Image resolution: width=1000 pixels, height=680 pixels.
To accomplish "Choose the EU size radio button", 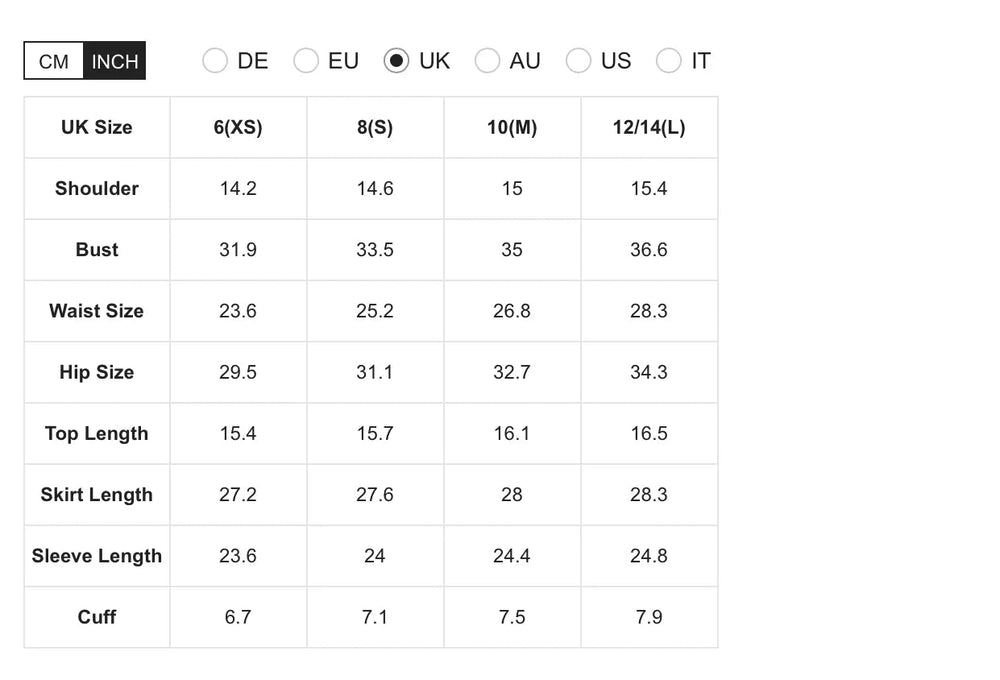I will point(306,61).
